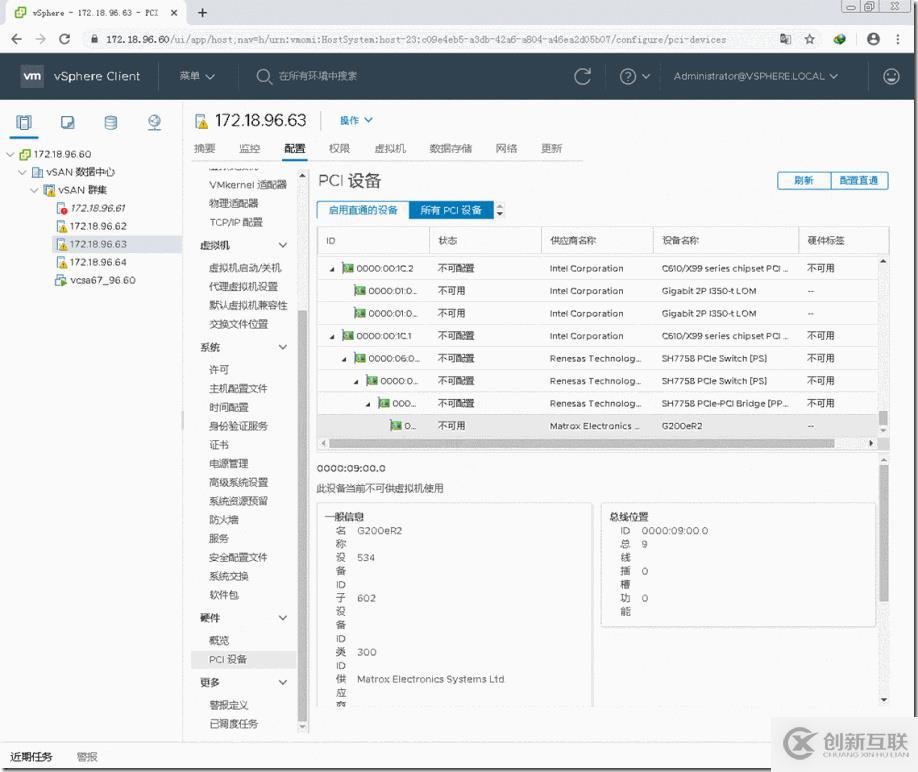The height and width of the screenshot is (772, 918).
Task: Open the browser three-dot menu
Action: tap(898, 39)
